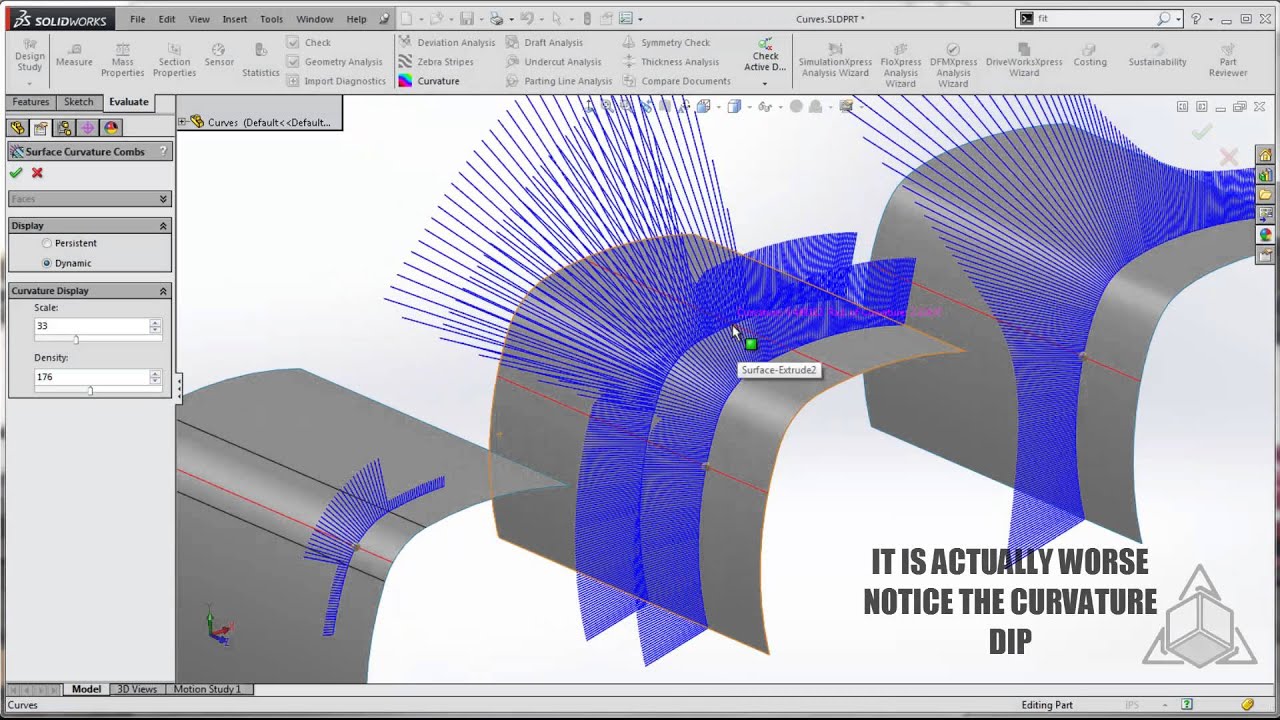Click Check Active Document
This screenshot has height=720, width=1280.
point(765,56)
